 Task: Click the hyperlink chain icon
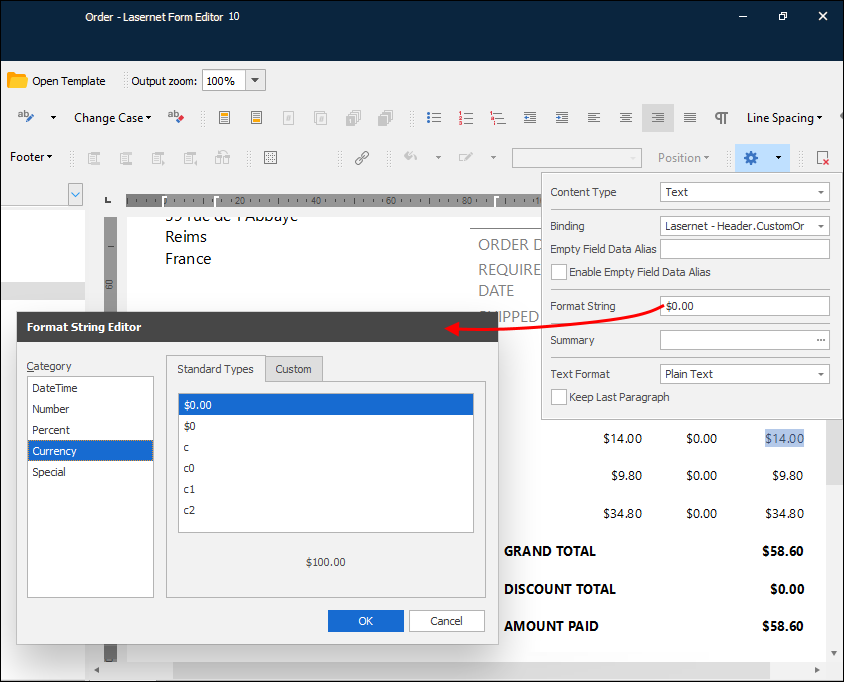click(362, 158)
